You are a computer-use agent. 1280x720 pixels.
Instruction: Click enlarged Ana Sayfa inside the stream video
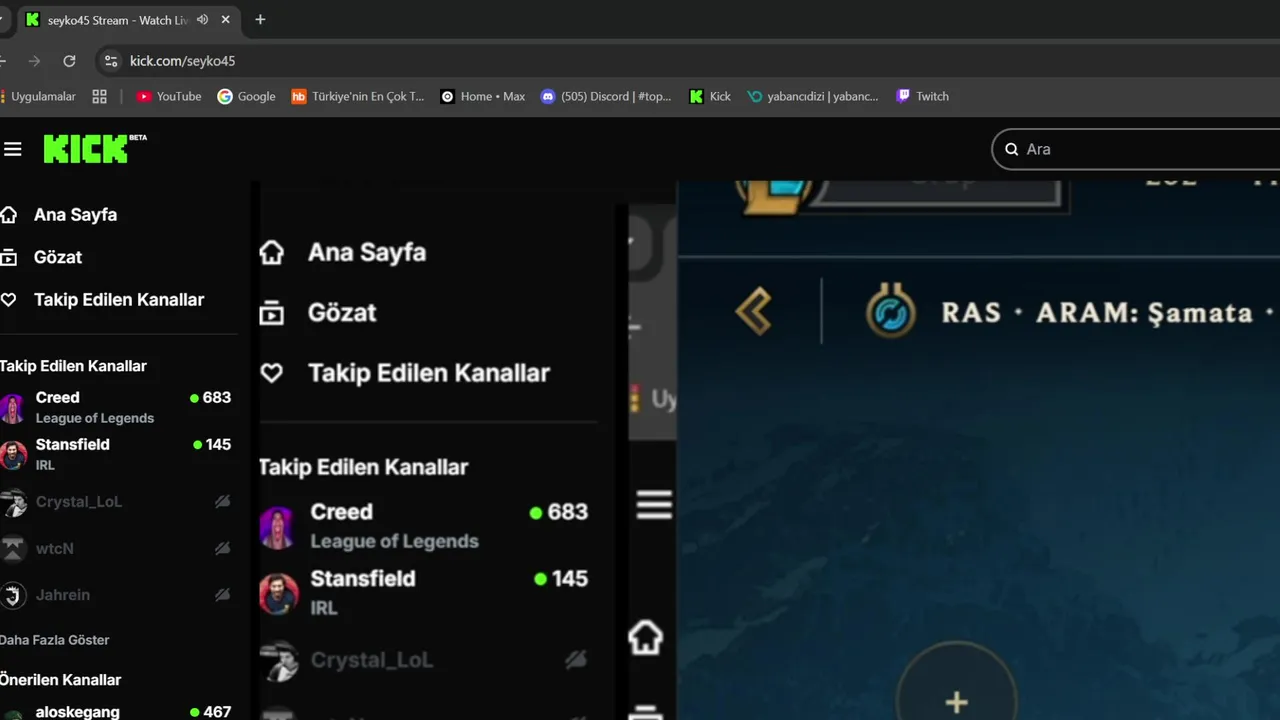[x=367, y=253]
